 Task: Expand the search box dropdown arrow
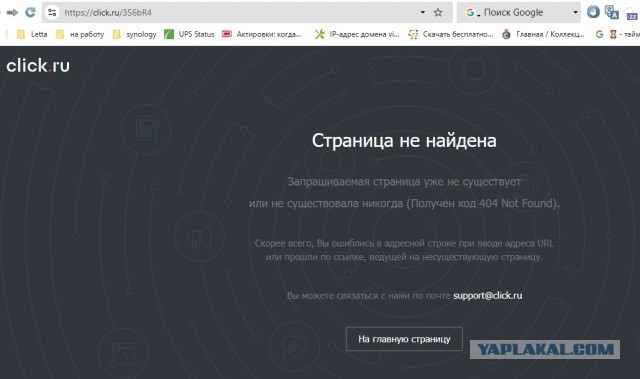click(x=575, y=12)
